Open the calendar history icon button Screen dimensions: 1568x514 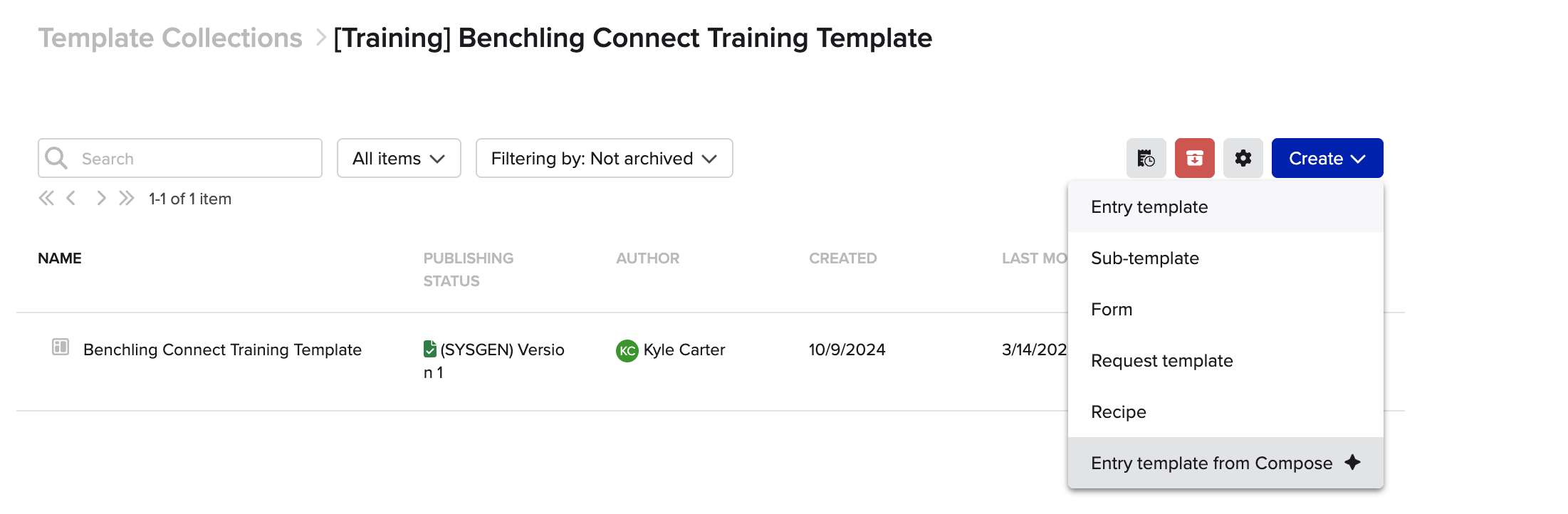click(1146, 158)
